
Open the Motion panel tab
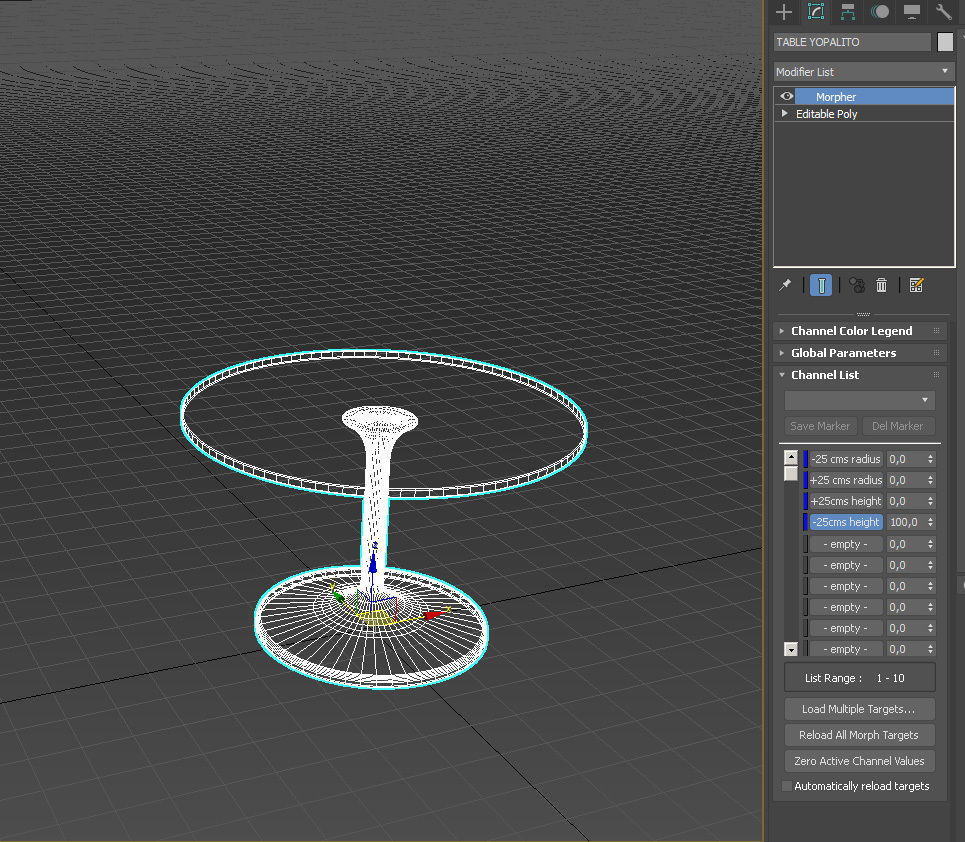point(880,12)
